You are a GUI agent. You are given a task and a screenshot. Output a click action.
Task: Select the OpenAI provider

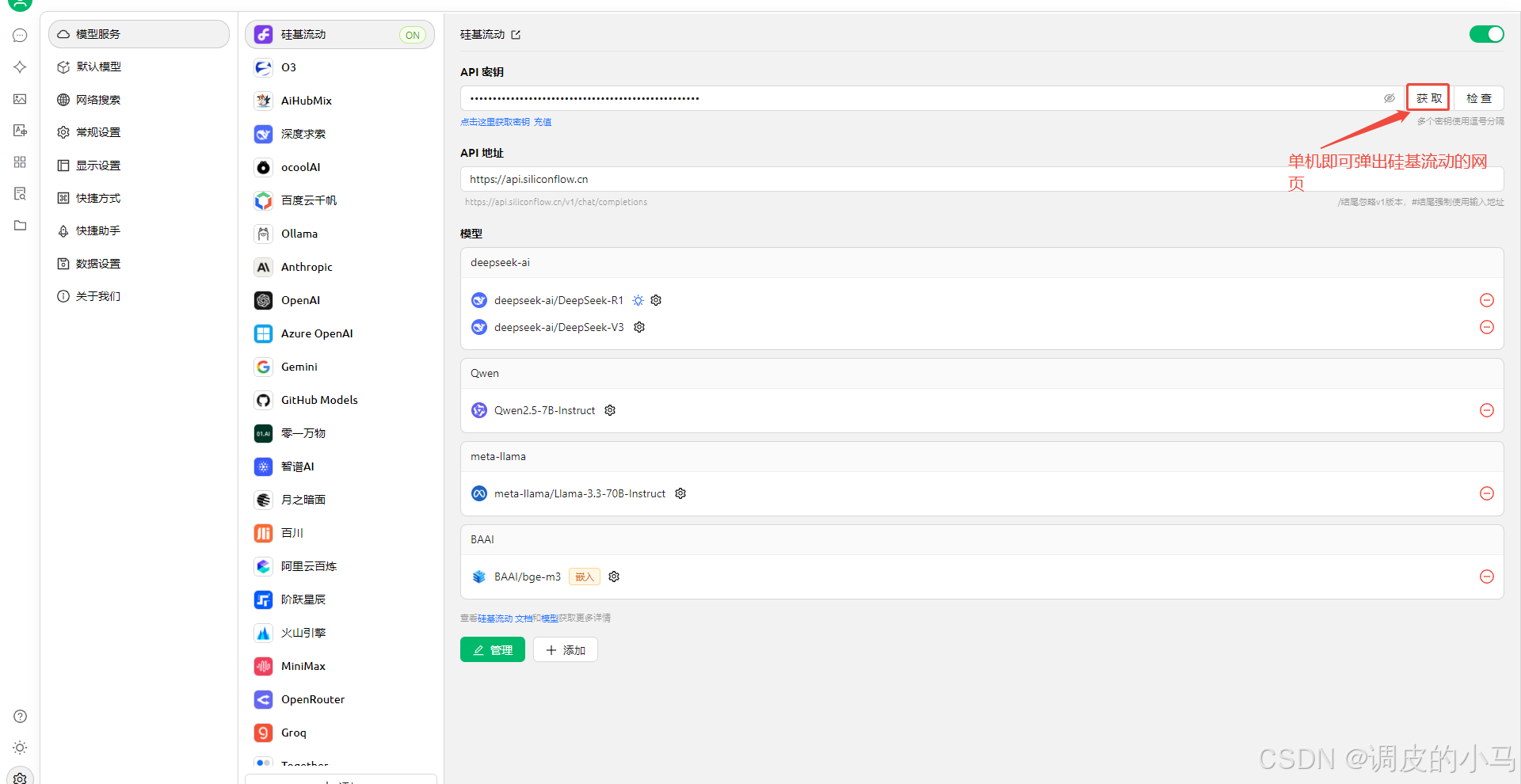(x=340, y=300)
